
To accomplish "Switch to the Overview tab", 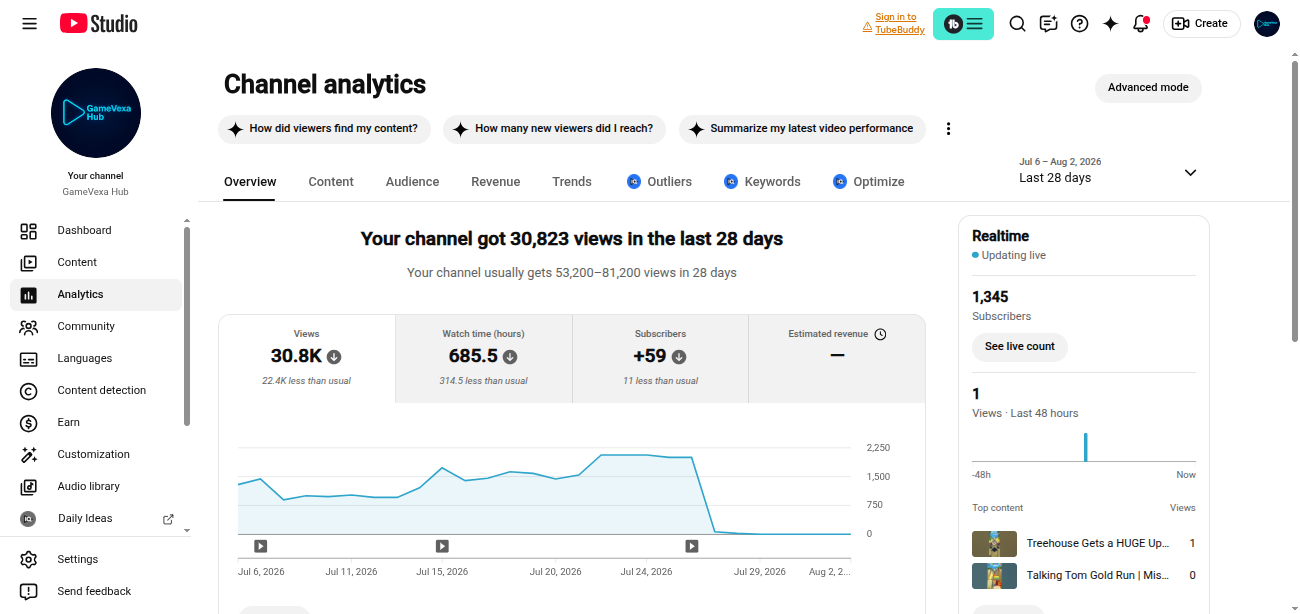I will [250, 182].
